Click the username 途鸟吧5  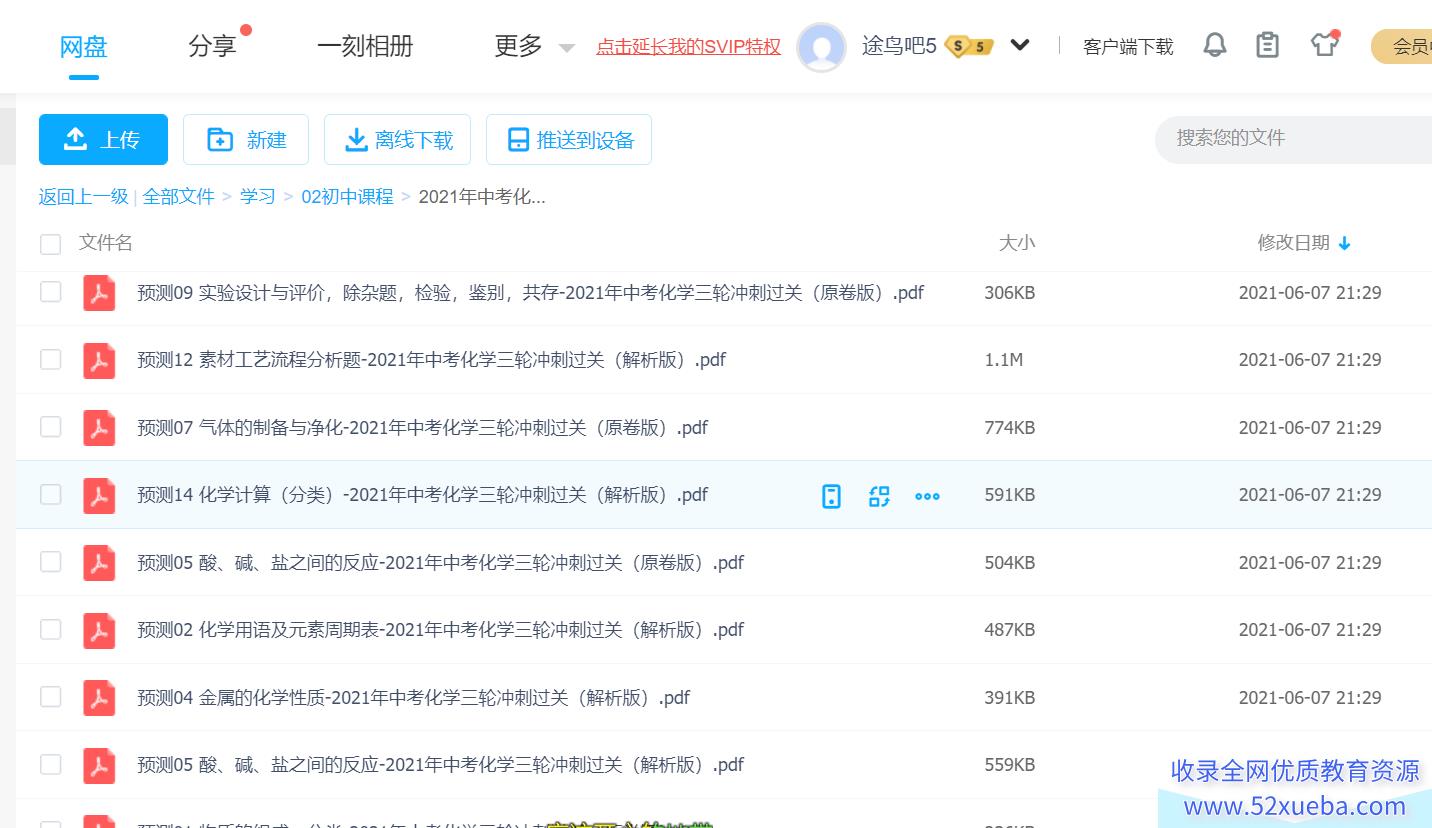899,46
